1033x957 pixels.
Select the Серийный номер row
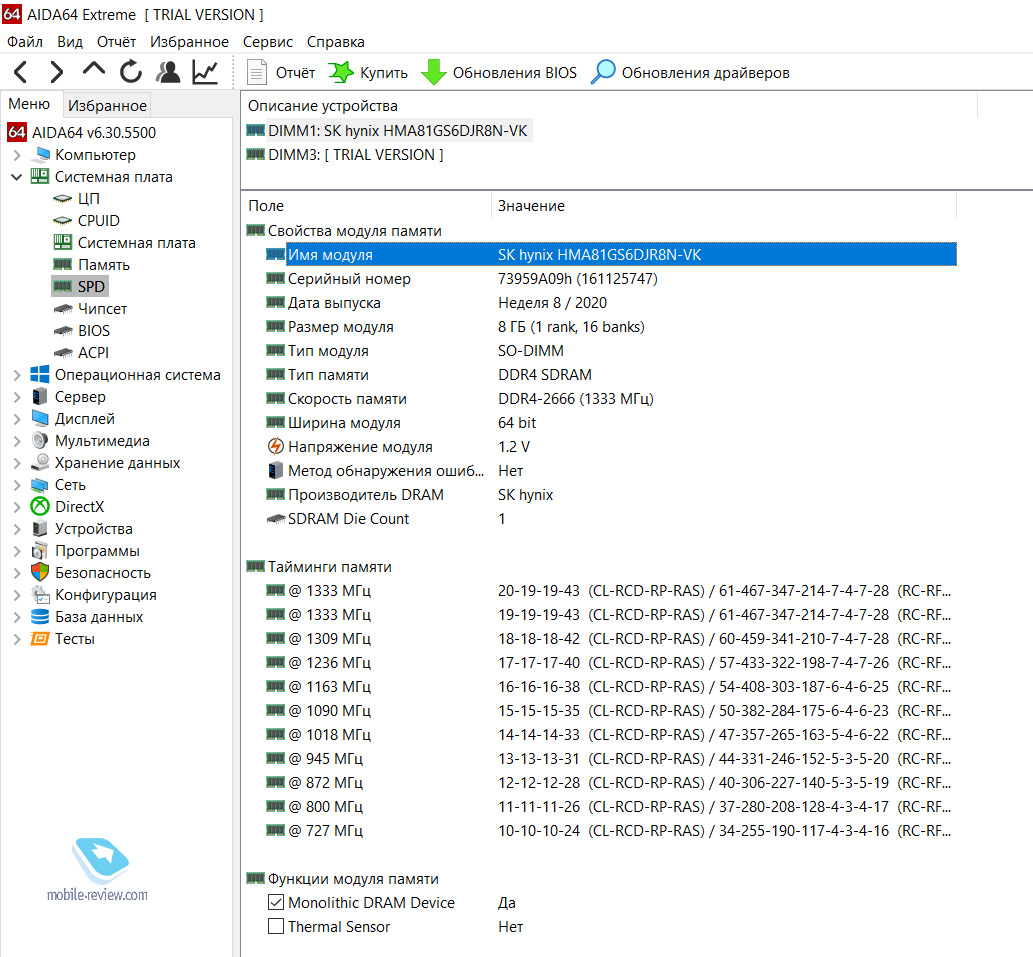[x=611, y=279]
